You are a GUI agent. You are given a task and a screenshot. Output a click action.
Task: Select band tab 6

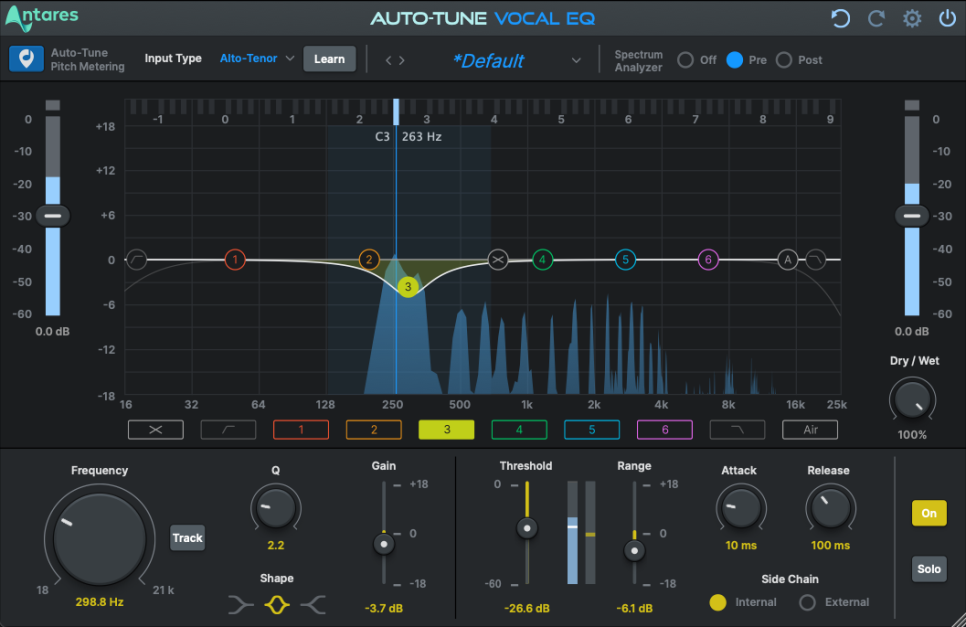tap(665, 429)
